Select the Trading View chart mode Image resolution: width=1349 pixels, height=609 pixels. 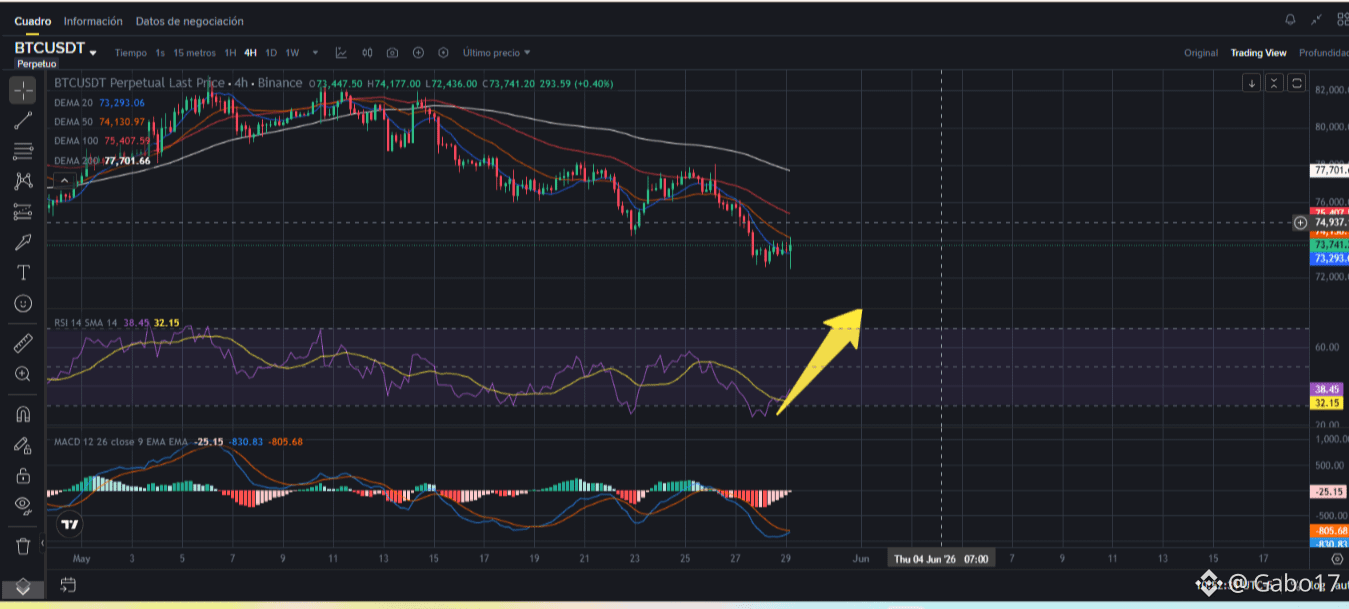tap(1258, 53)
